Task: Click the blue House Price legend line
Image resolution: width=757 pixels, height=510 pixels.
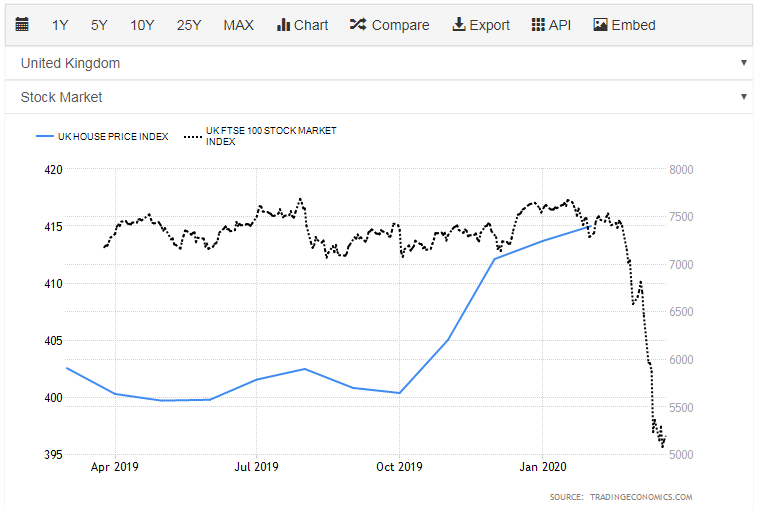Action: point(45,136)
